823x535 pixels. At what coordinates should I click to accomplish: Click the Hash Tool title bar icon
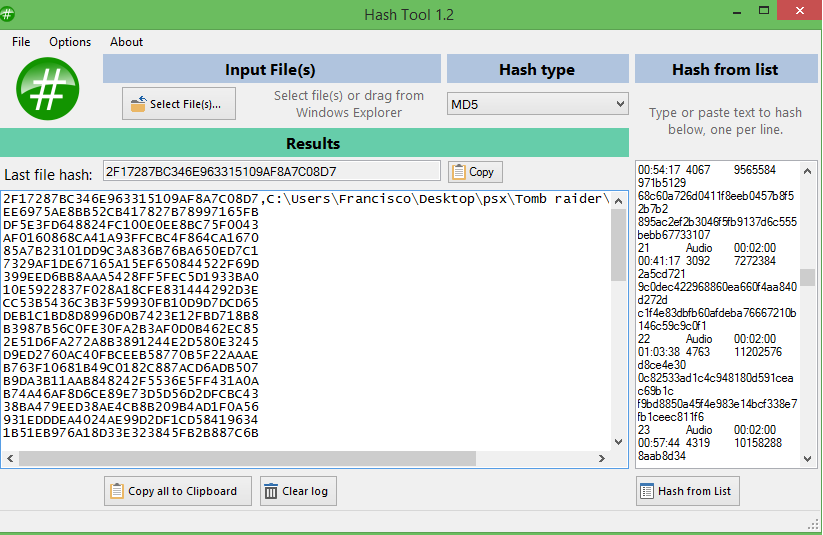pos(6,14)
